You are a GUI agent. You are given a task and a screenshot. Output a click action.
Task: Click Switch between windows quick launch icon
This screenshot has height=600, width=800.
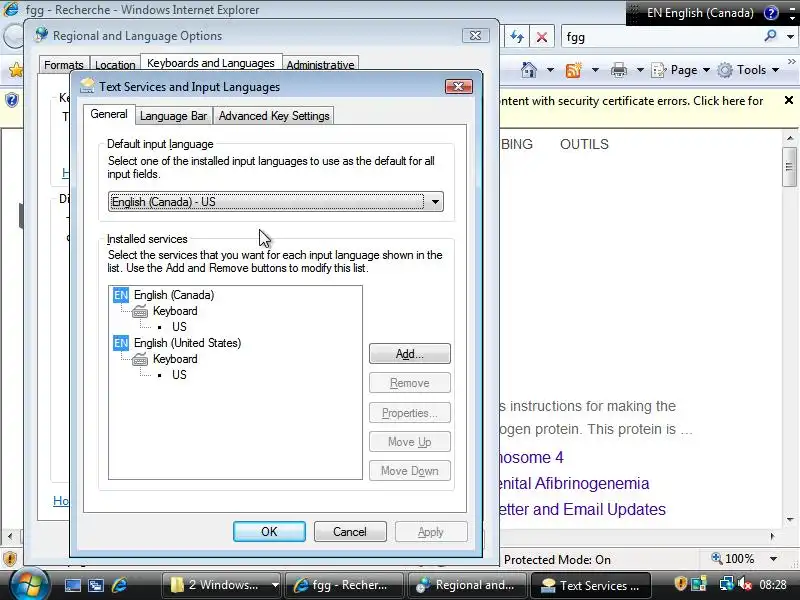coord(96,585)
